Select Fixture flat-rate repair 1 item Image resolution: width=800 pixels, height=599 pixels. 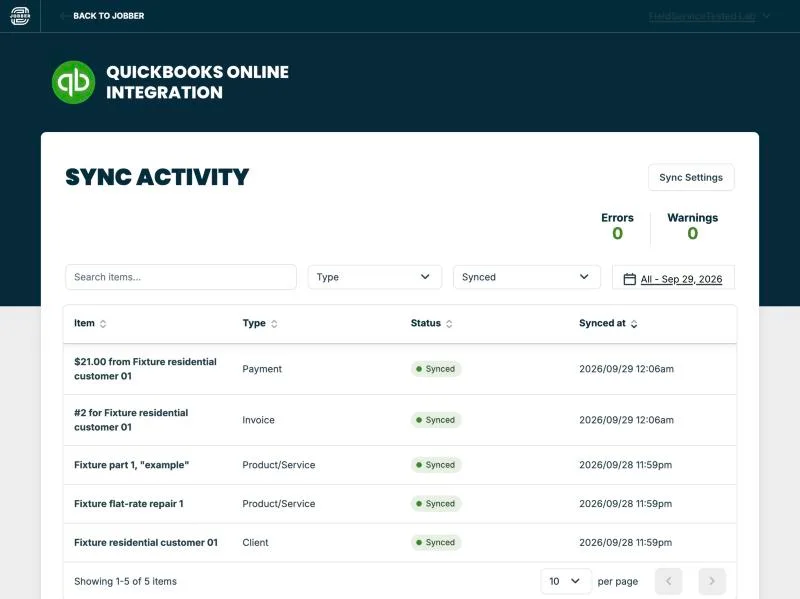(129, 504)
